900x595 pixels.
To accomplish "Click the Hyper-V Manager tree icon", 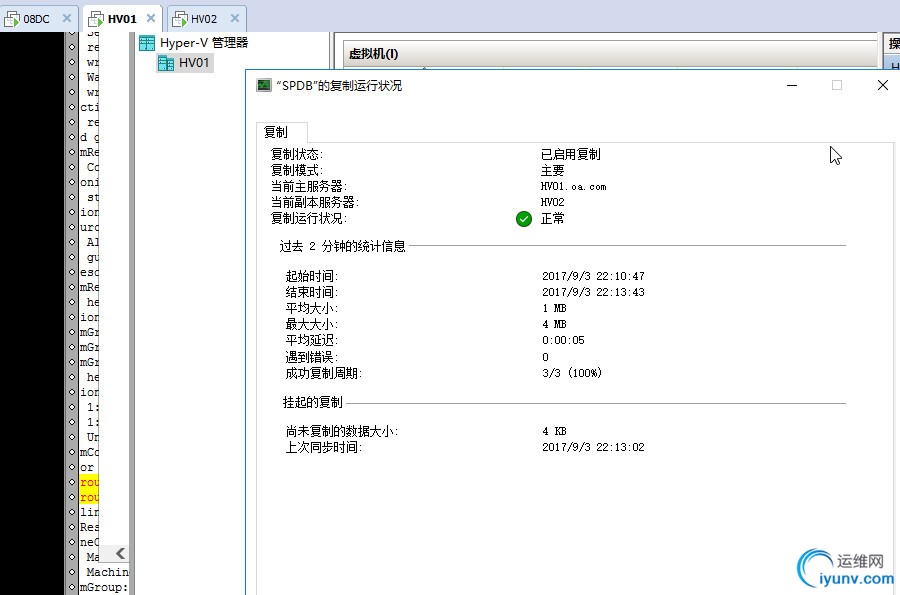I will click(147, 43).
